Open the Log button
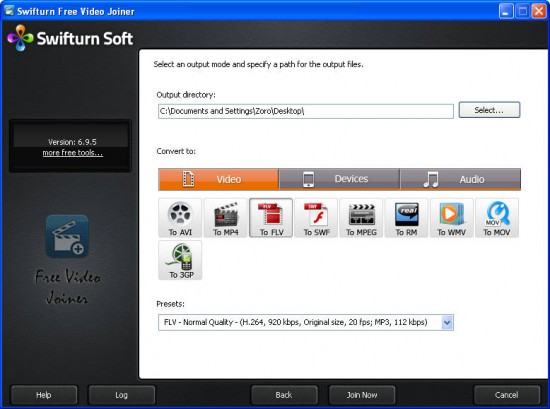 click(121, 395)
